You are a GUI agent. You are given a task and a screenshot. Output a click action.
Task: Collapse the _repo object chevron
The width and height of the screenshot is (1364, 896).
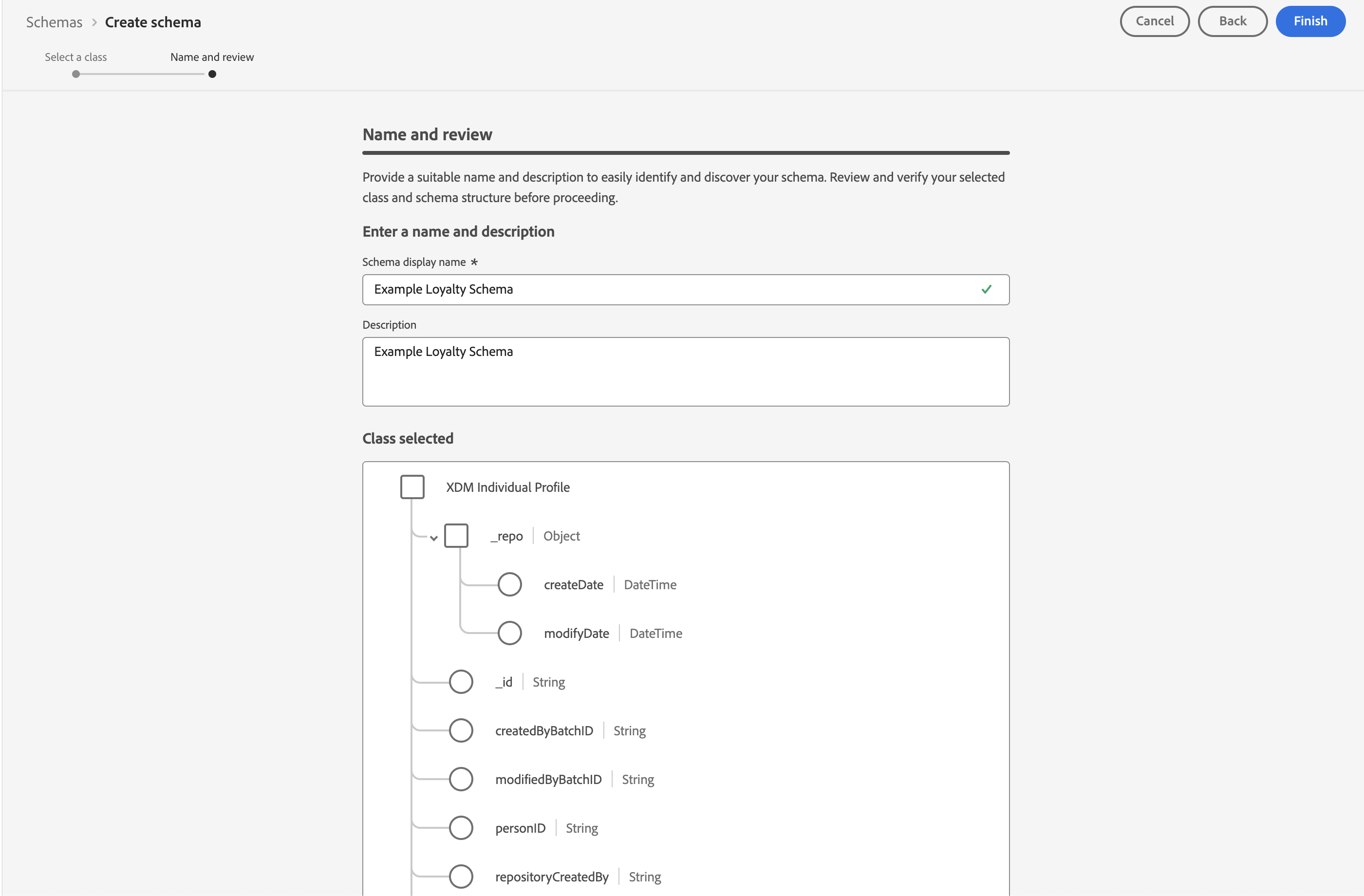(434, 538)
